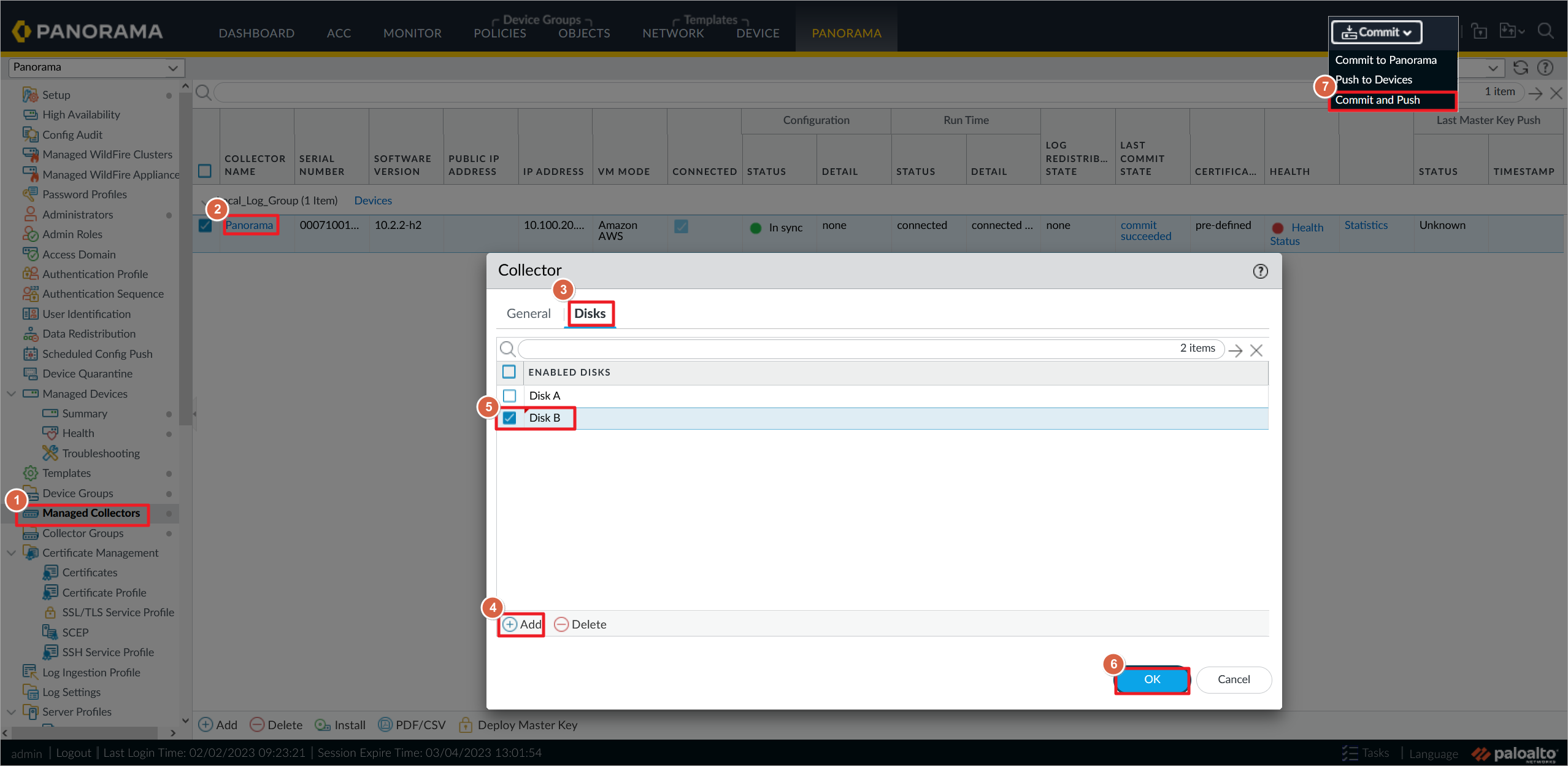This screenshot has width=1568, height=766.
Task: Click the sidebar horizontal scrollbar
Action: [85, 733]
